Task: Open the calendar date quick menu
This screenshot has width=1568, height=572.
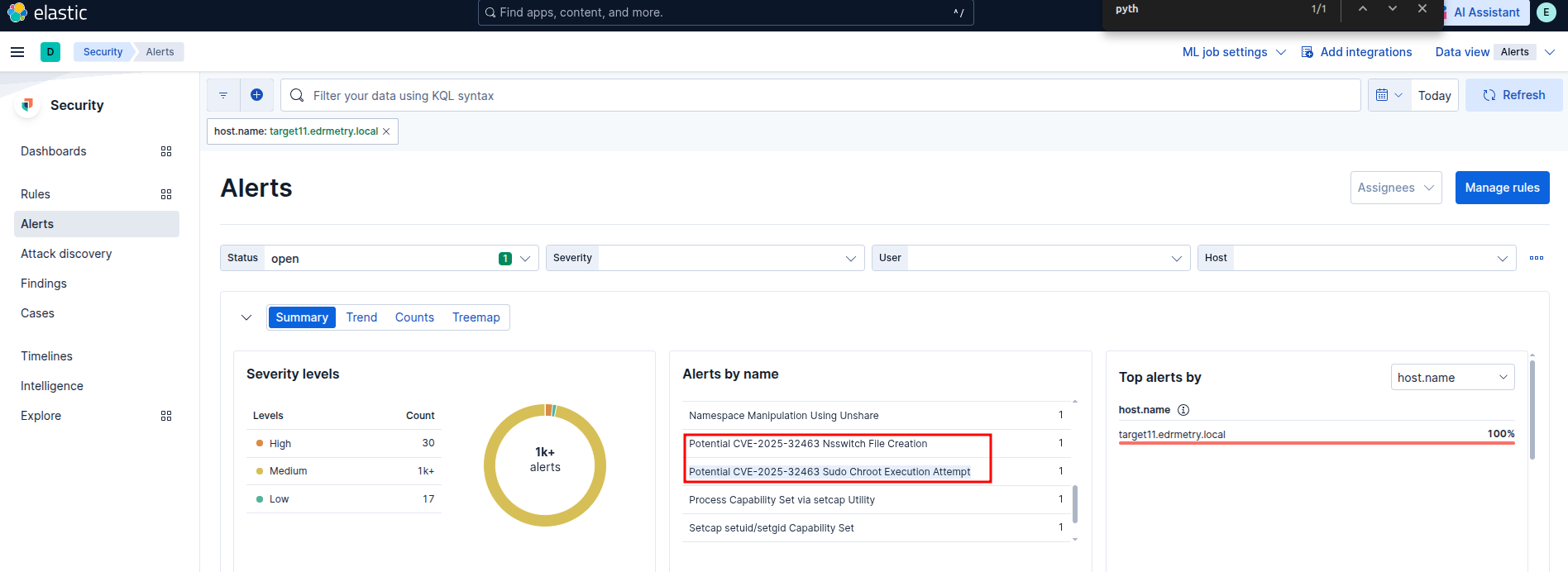Action: coord(1389,95)
